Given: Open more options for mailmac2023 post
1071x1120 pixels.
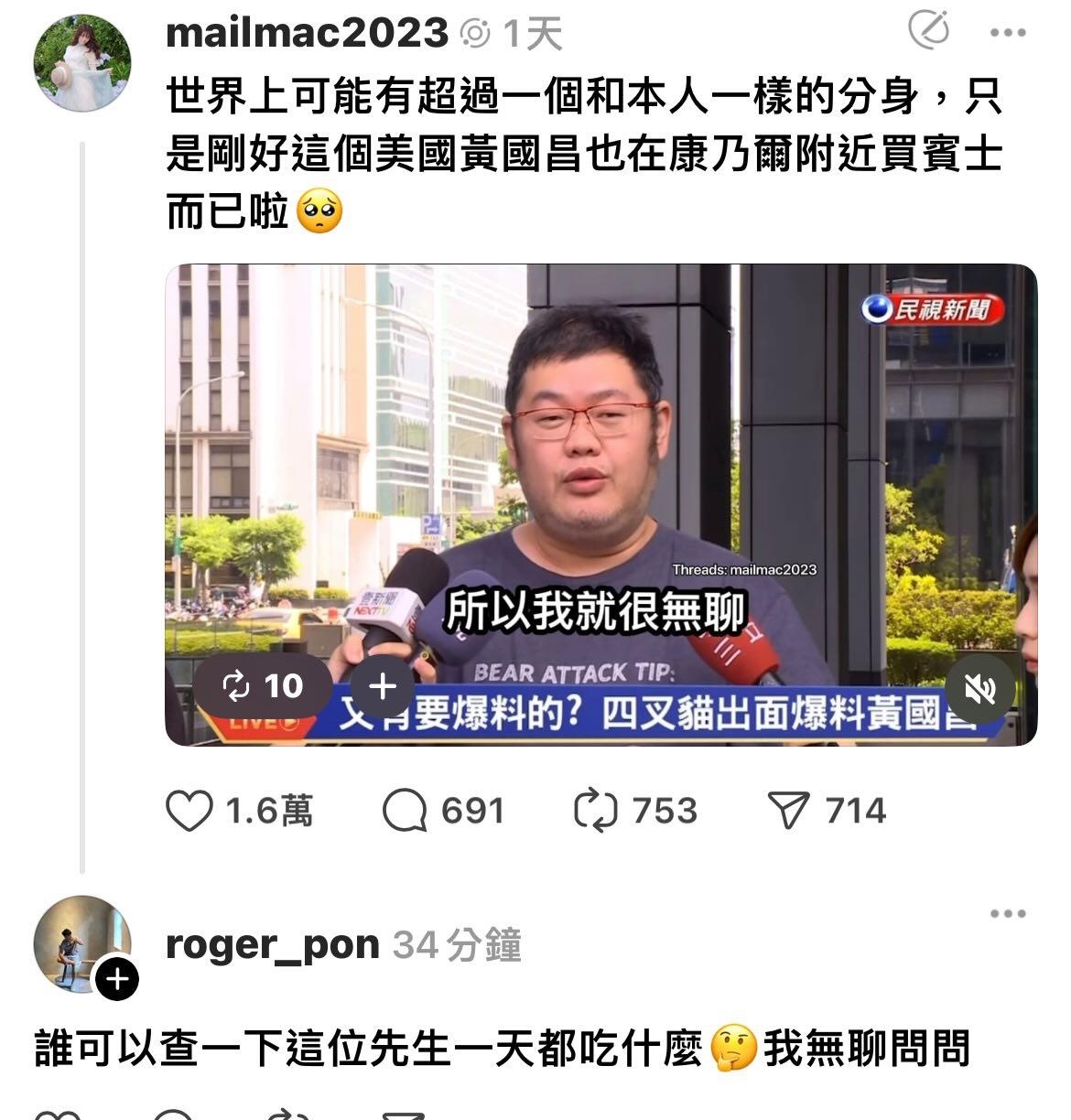Looking at the screenshot, I should tap(1008, 33).
